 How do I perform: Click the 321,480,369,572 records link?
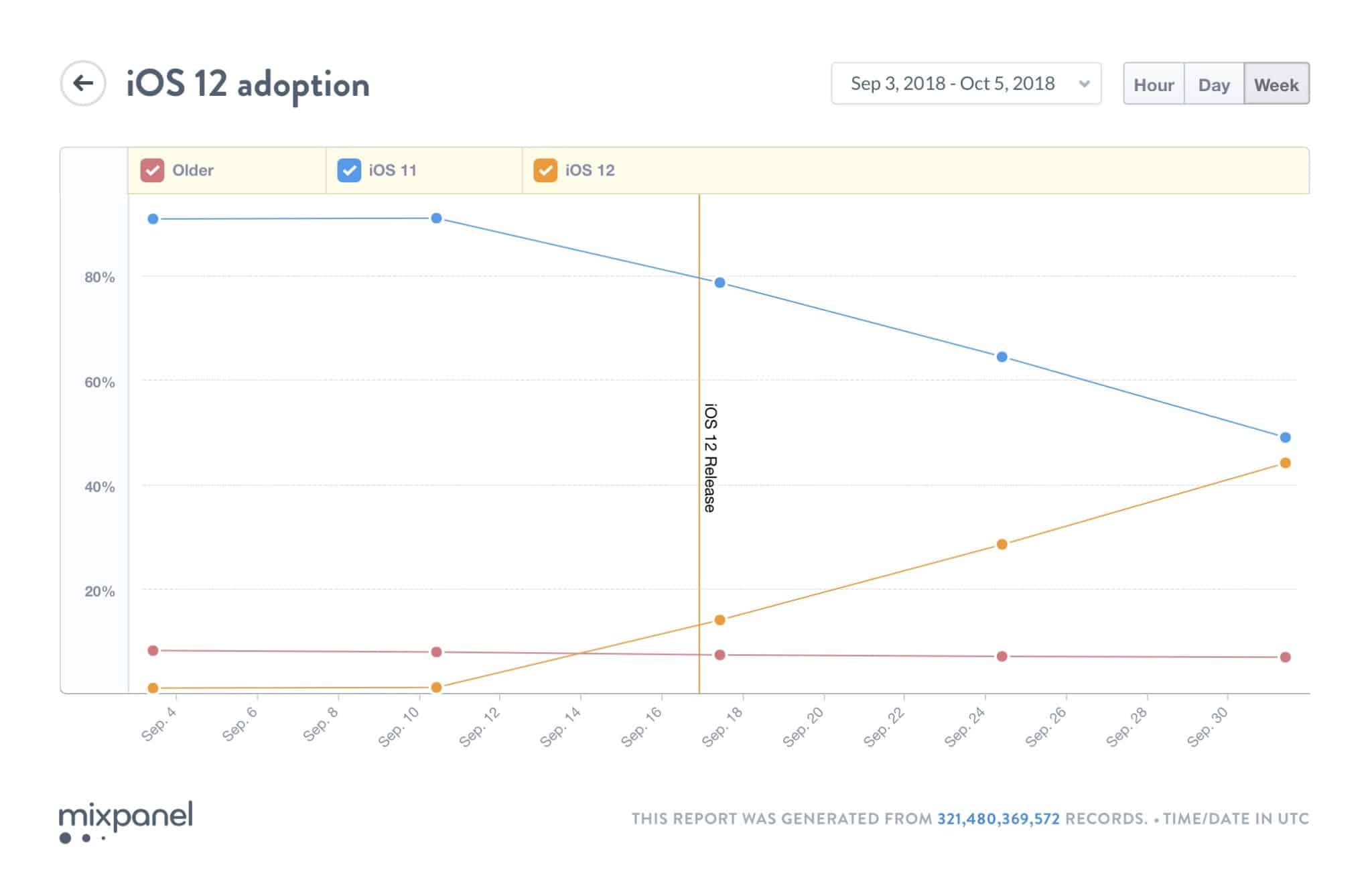tap(998, 819)
